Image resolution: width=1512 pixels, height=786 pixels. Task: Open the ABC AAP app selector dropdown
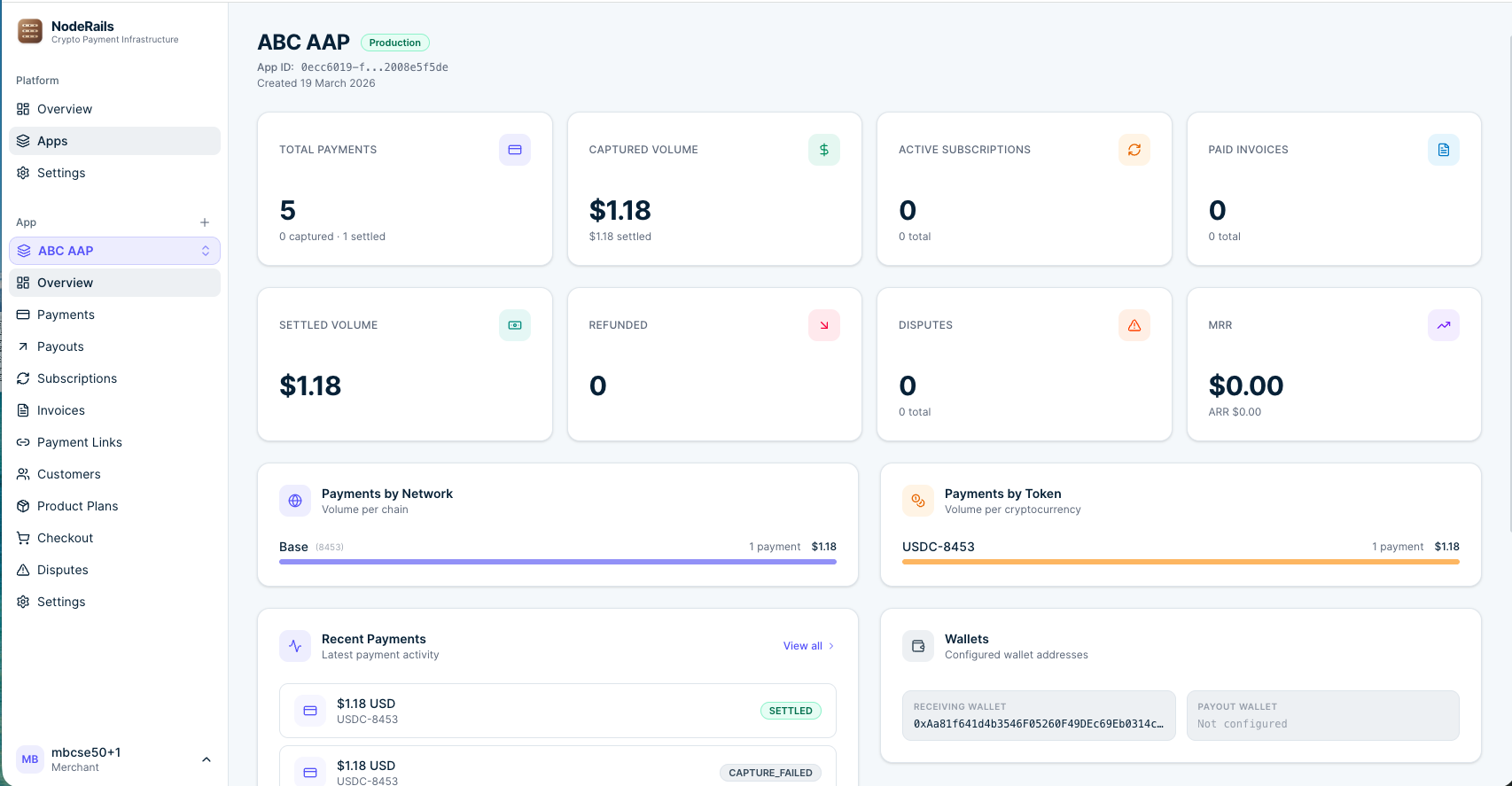[114, 251]
